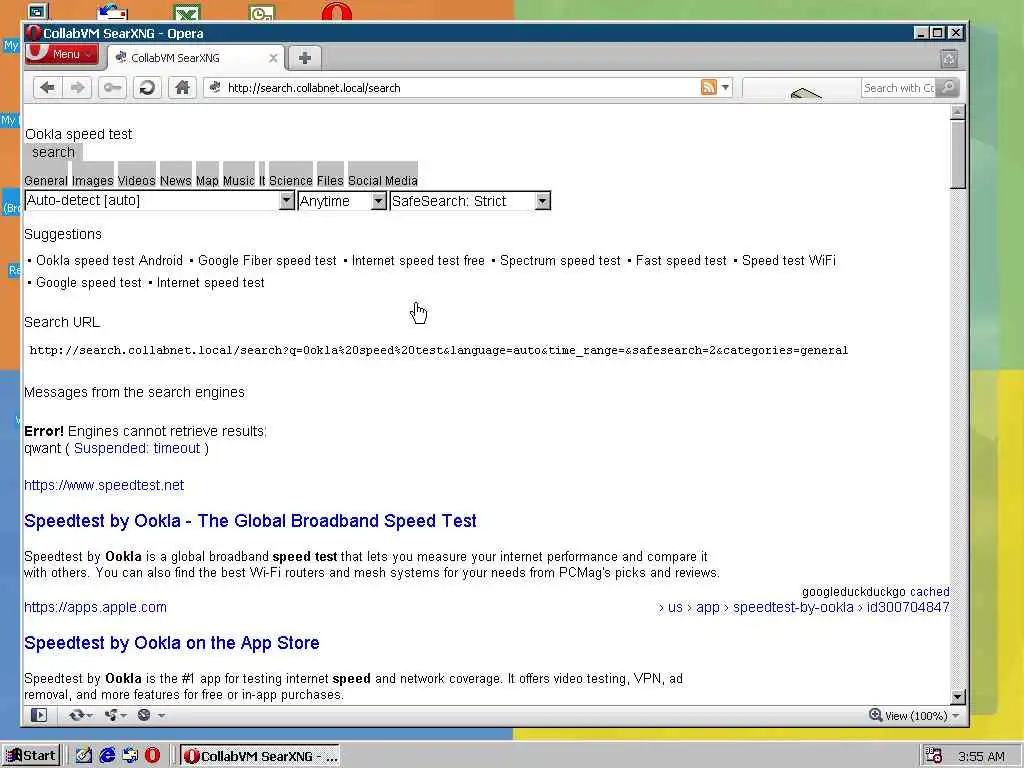Viewport: 1024px width, 768px height.
Task: Click suggestion Ookla speed test Android
Action: pyautogui.click(x=109, y=261)
